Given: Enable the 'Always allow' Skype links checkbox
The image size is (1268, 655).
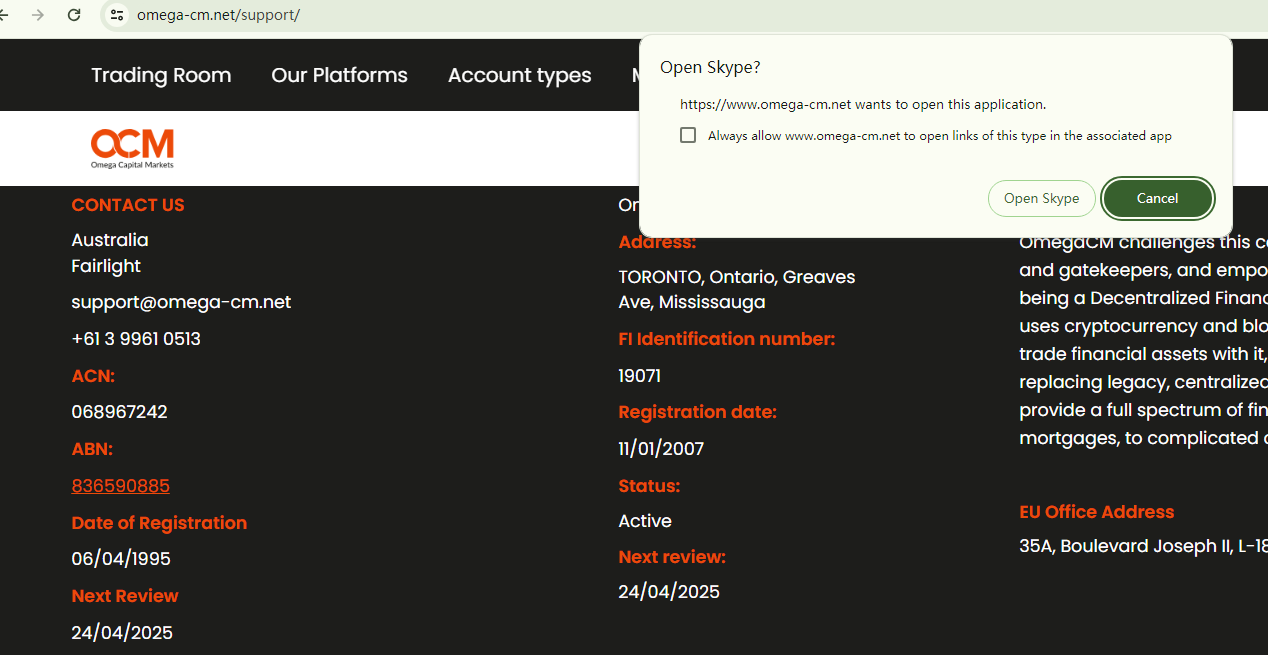Looking at the screenshot, I should click(x=688, y=135).
